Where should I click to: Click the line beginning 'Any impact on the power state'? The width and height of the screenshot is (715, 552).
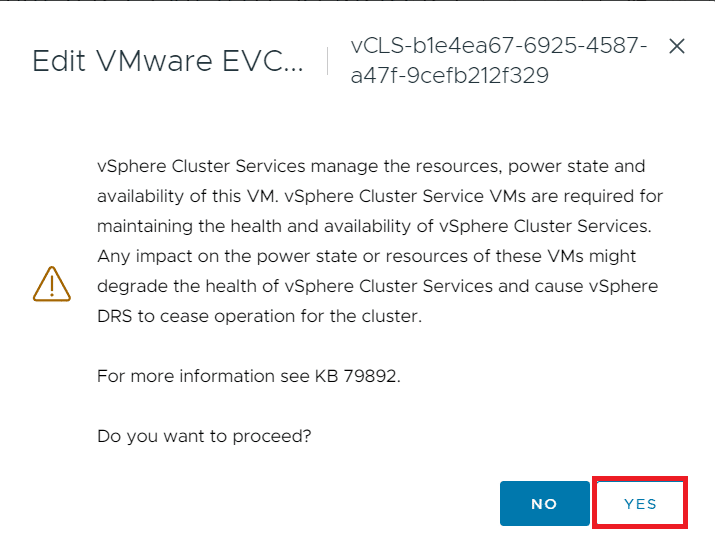tap(366, 256)
